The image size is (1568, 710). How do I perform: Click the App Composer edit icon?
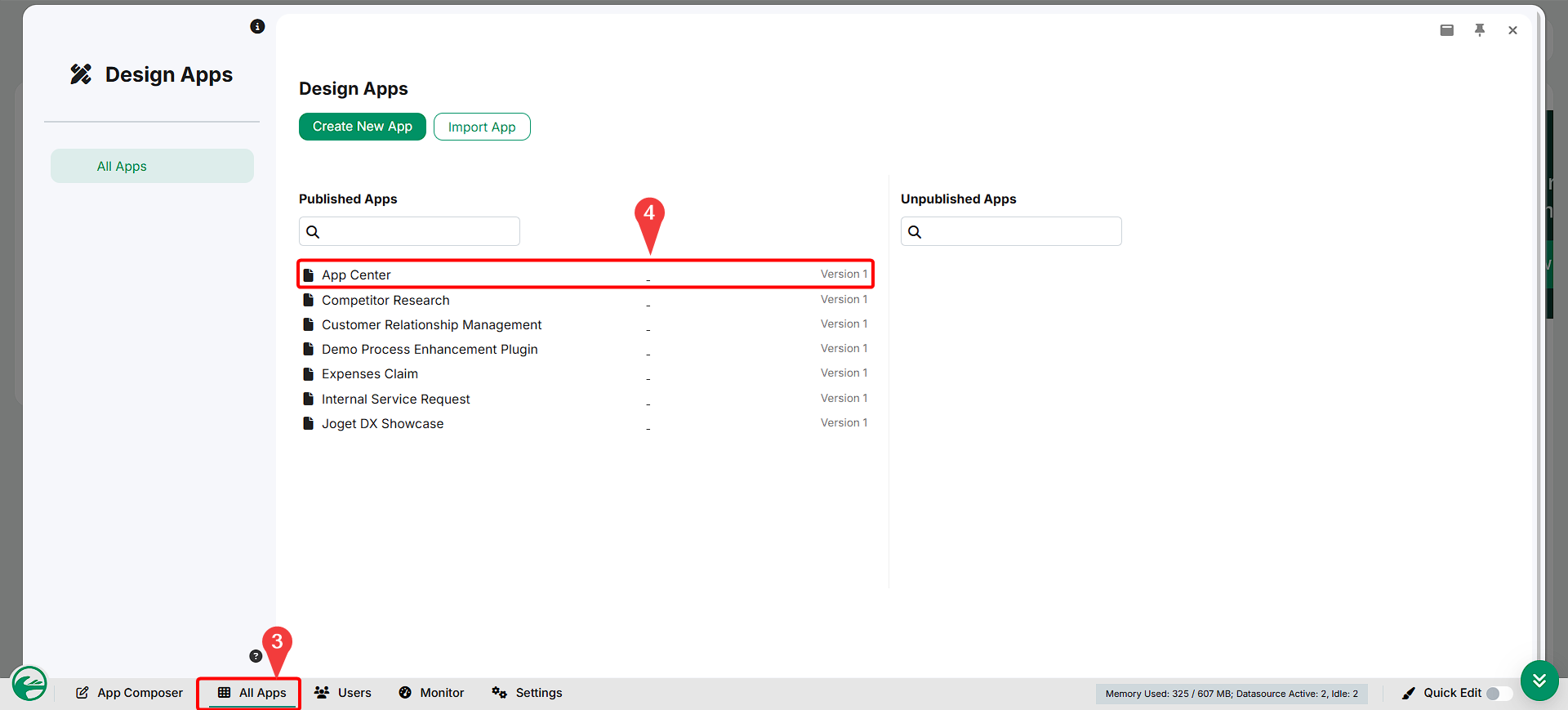coord(82,693)
